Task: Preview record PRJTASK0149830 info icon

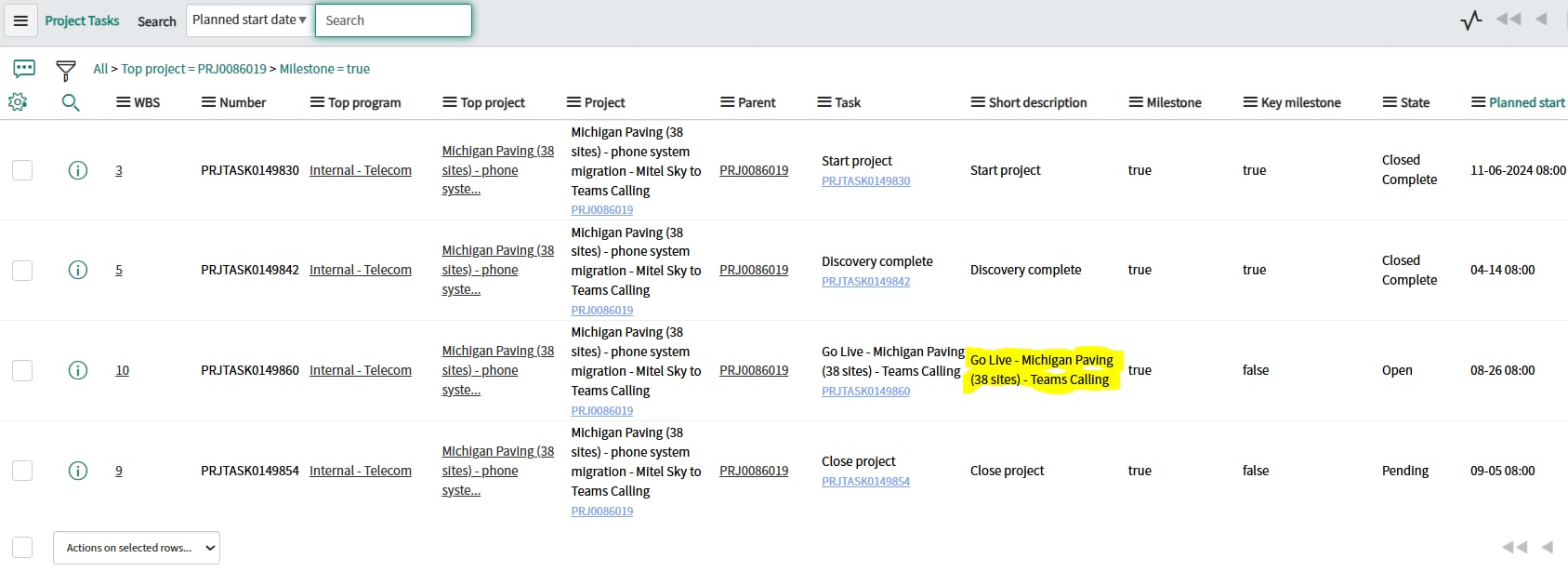Action: pos(78,170)
